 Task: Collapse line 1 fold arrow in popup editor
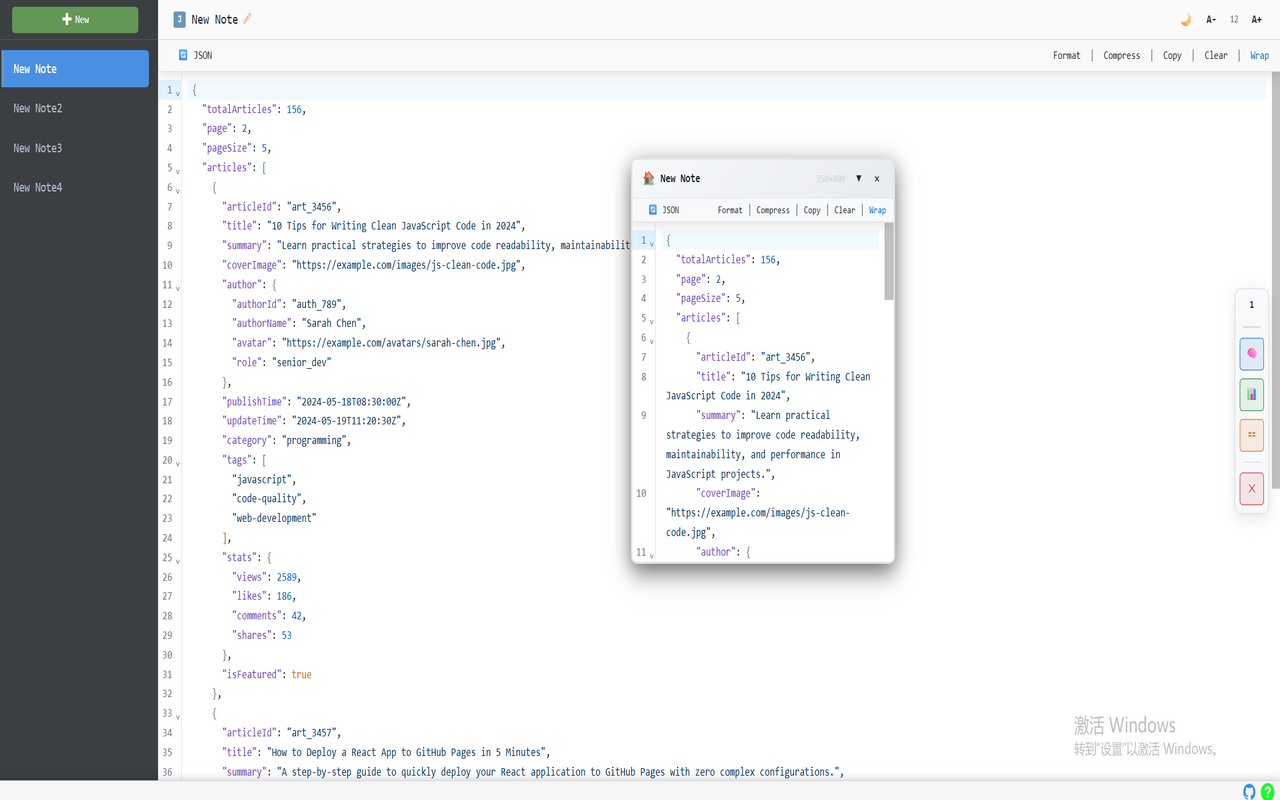[652, 244]
